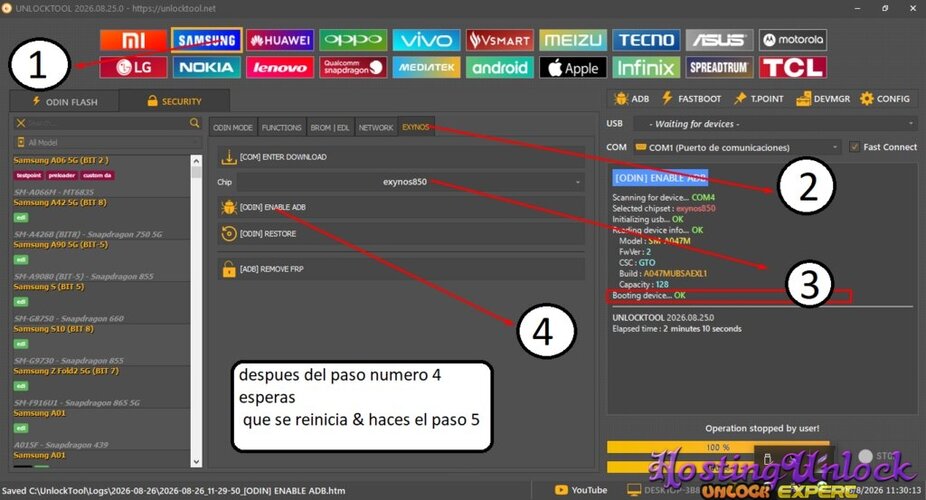Viewport: 926px width, 500px height.
Task: Choose the Motorola brand logo
Action: click(x=793, y=40)
